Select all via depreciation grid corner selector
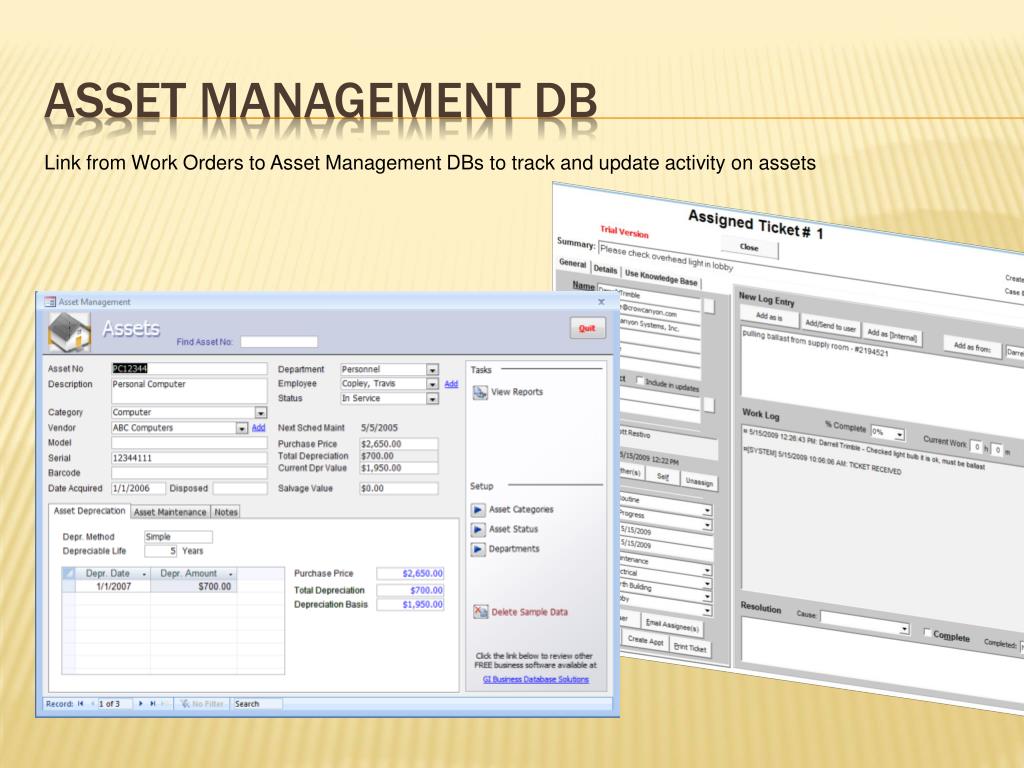1024x768 pixels. click(x=69, y=573)
